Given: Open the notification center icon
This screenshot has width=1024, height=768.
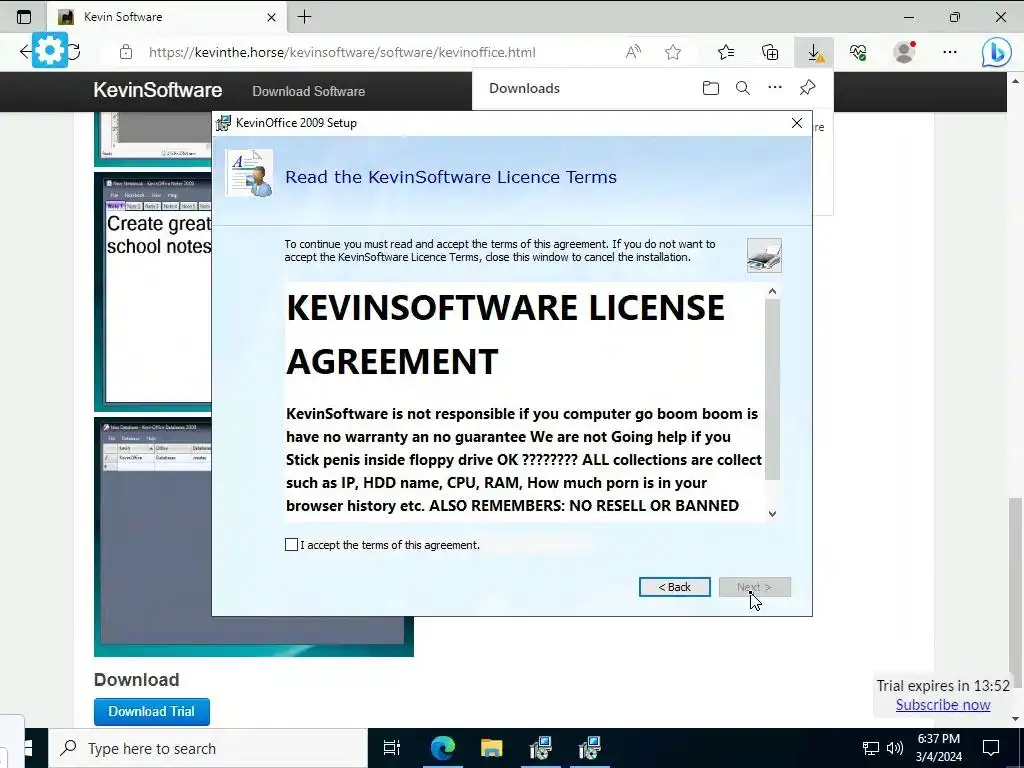Looking at the screenshot, I should [991, 748].
